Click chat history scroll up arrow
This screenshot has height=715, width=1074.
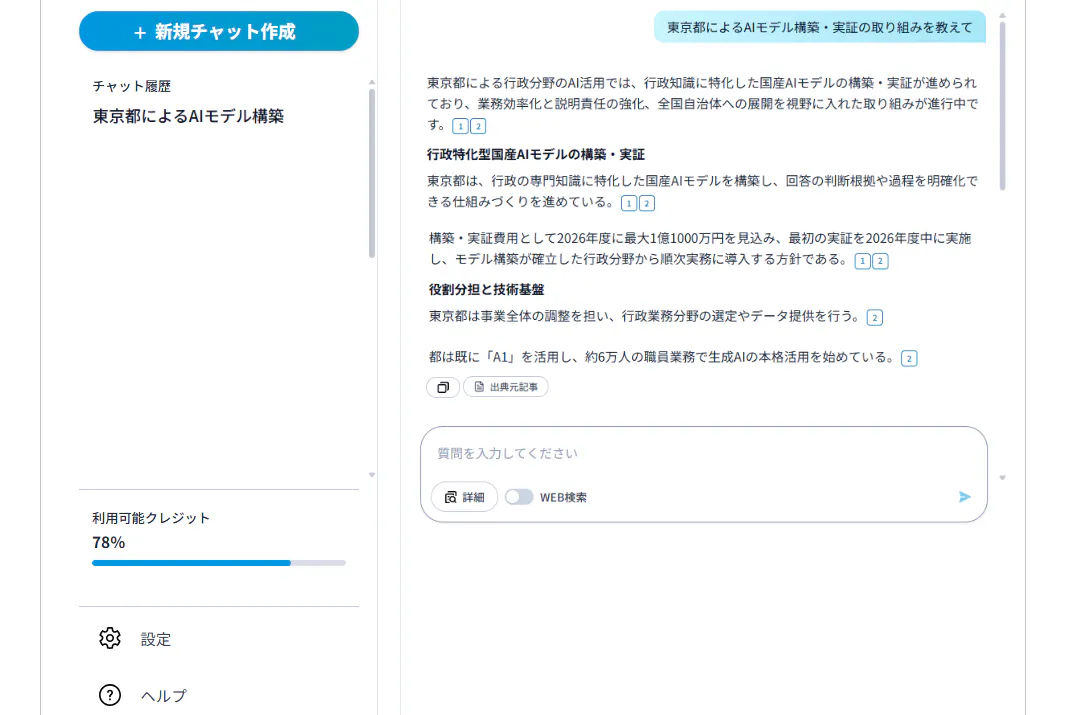[x=372, y=82]
